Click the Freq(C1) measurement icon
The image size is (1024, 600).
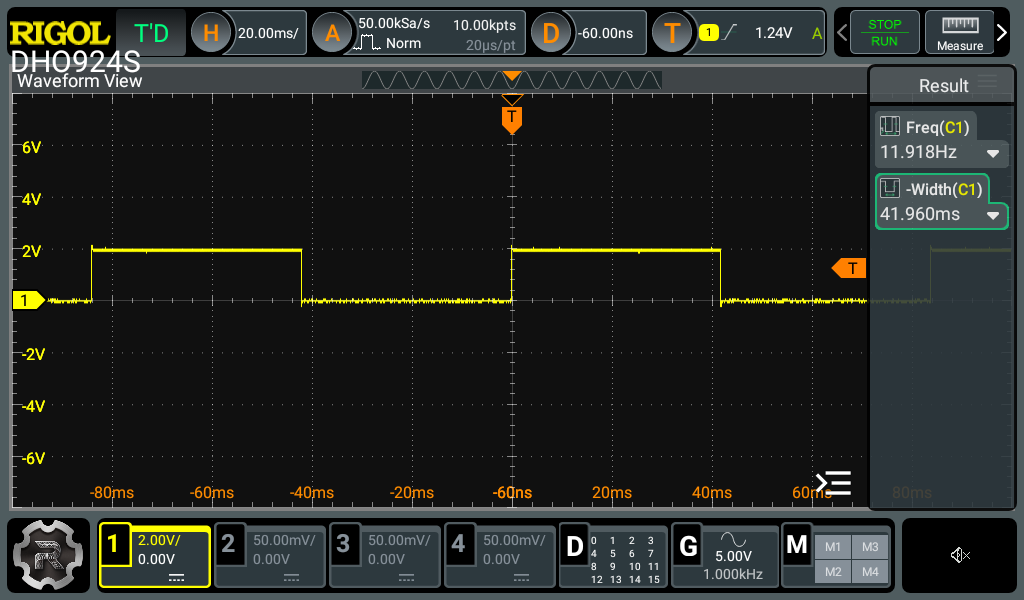point(889,126)
